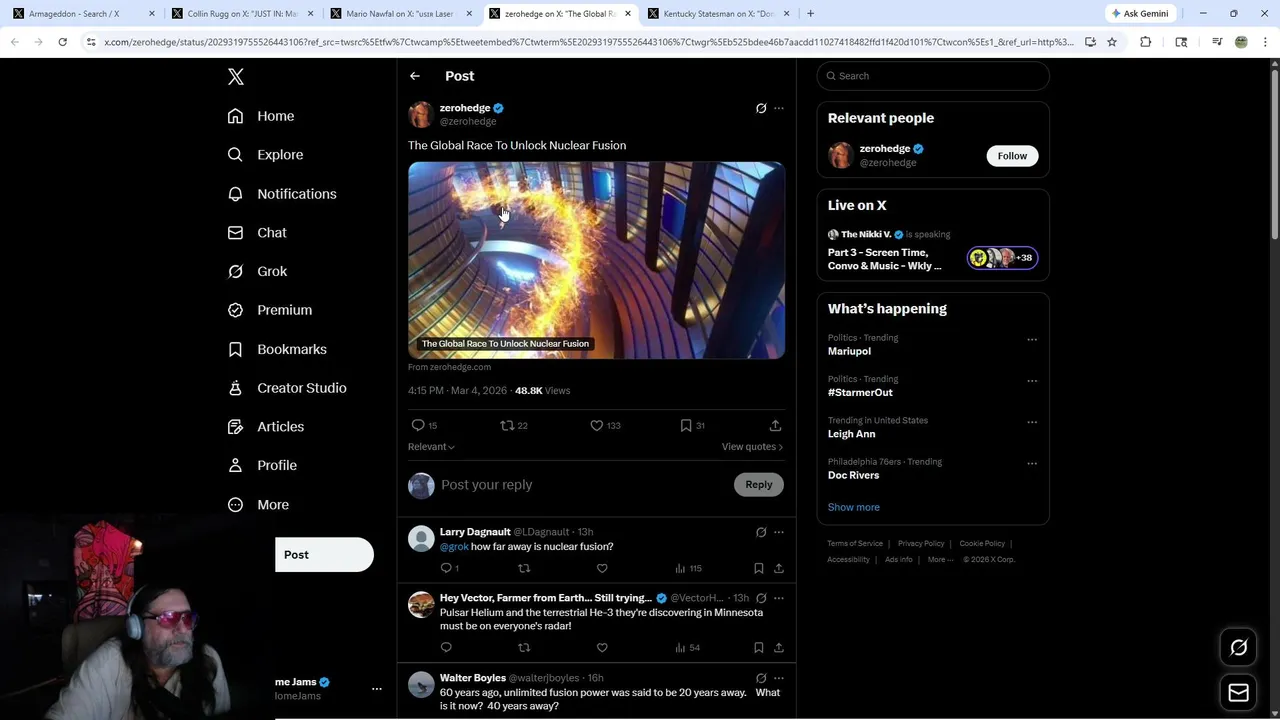Open Articles in sidebar

click(266, 427)
